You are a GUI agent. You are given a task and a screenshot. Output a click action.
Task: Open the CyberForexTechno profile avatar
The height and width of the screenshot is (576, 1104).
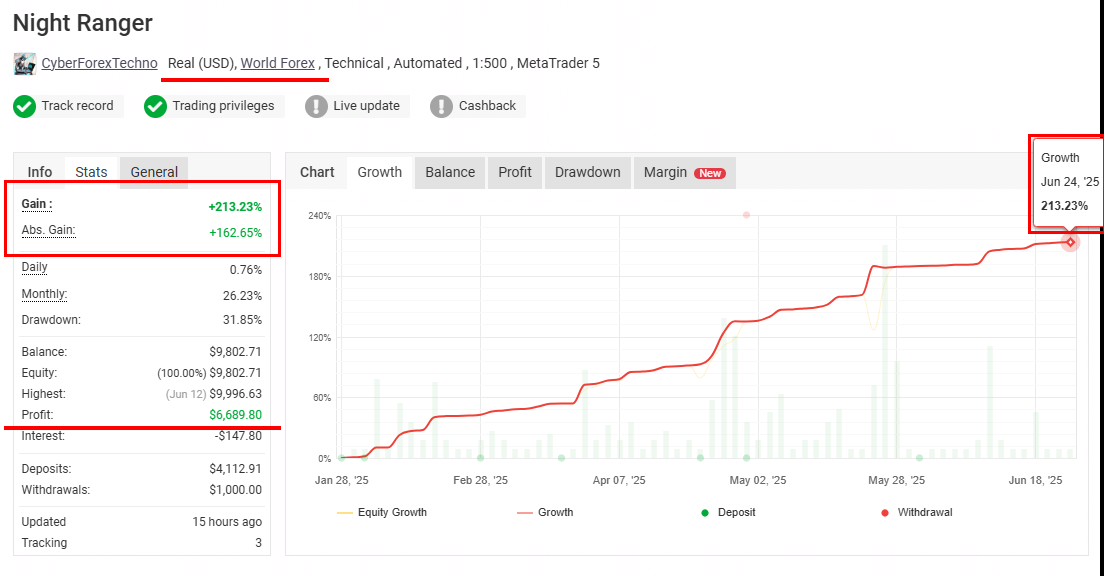(25, 63)
